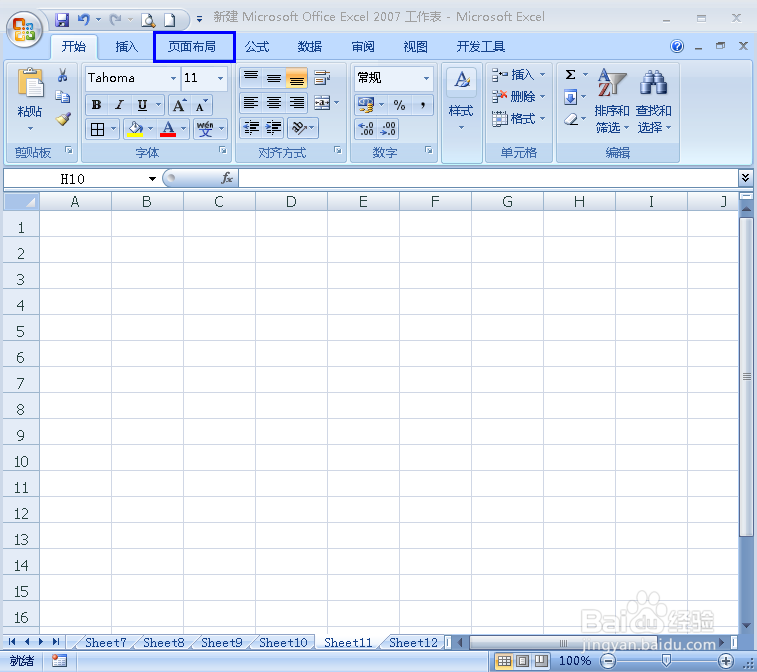Open Print Preview from Quick Access toolbar
757x672 pixels.
coord(148,20)
